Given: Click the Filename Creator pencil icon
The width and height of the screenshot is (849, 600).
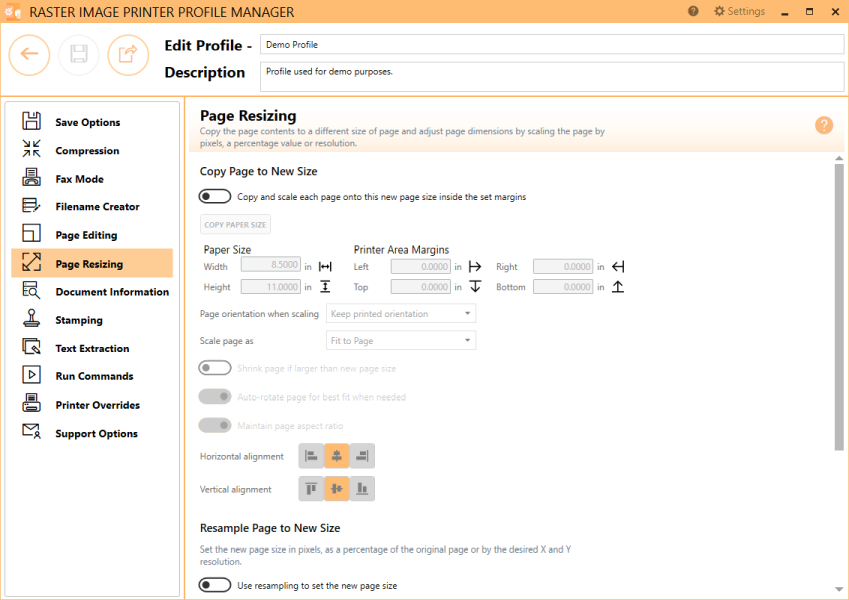Looking at the screenshot, I should 31,205.
